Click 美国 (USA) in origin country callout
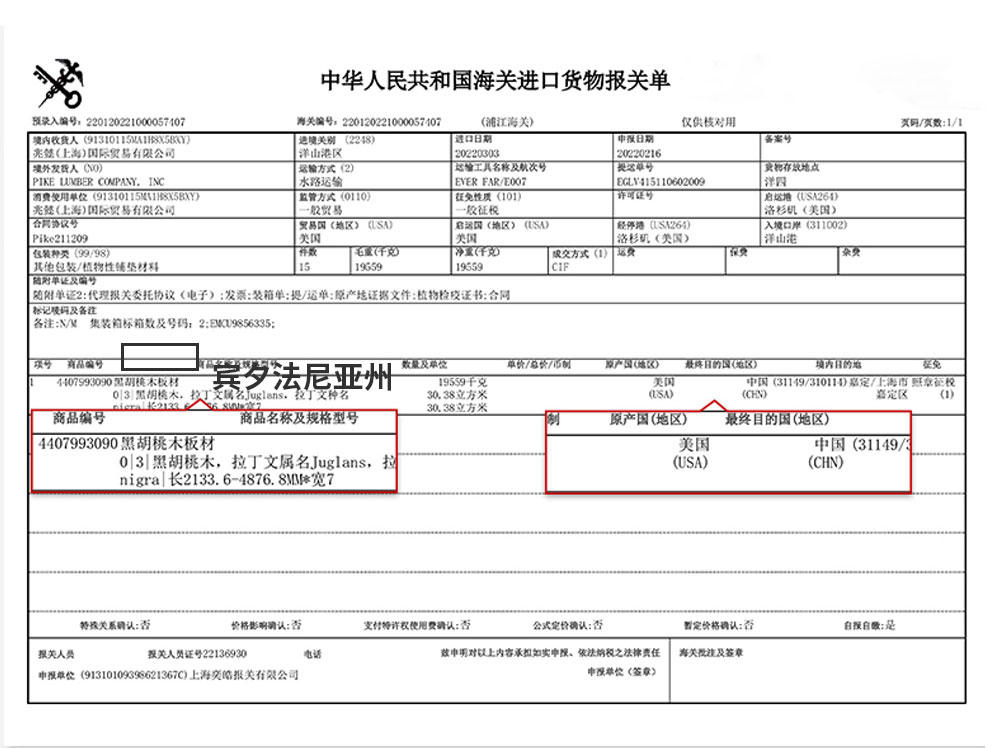 692,452
